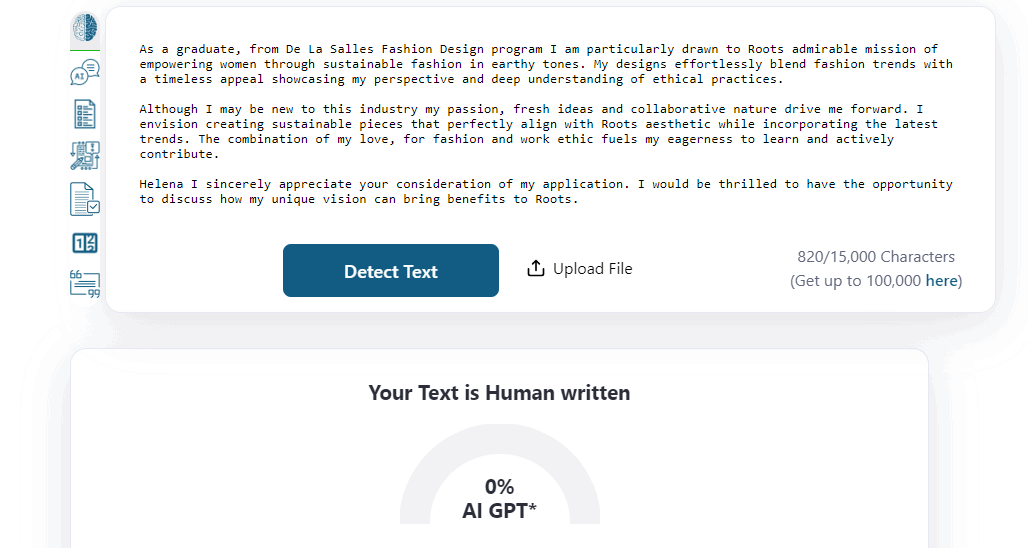Click the "AI GPT*" gauge label

click(500, 511)
